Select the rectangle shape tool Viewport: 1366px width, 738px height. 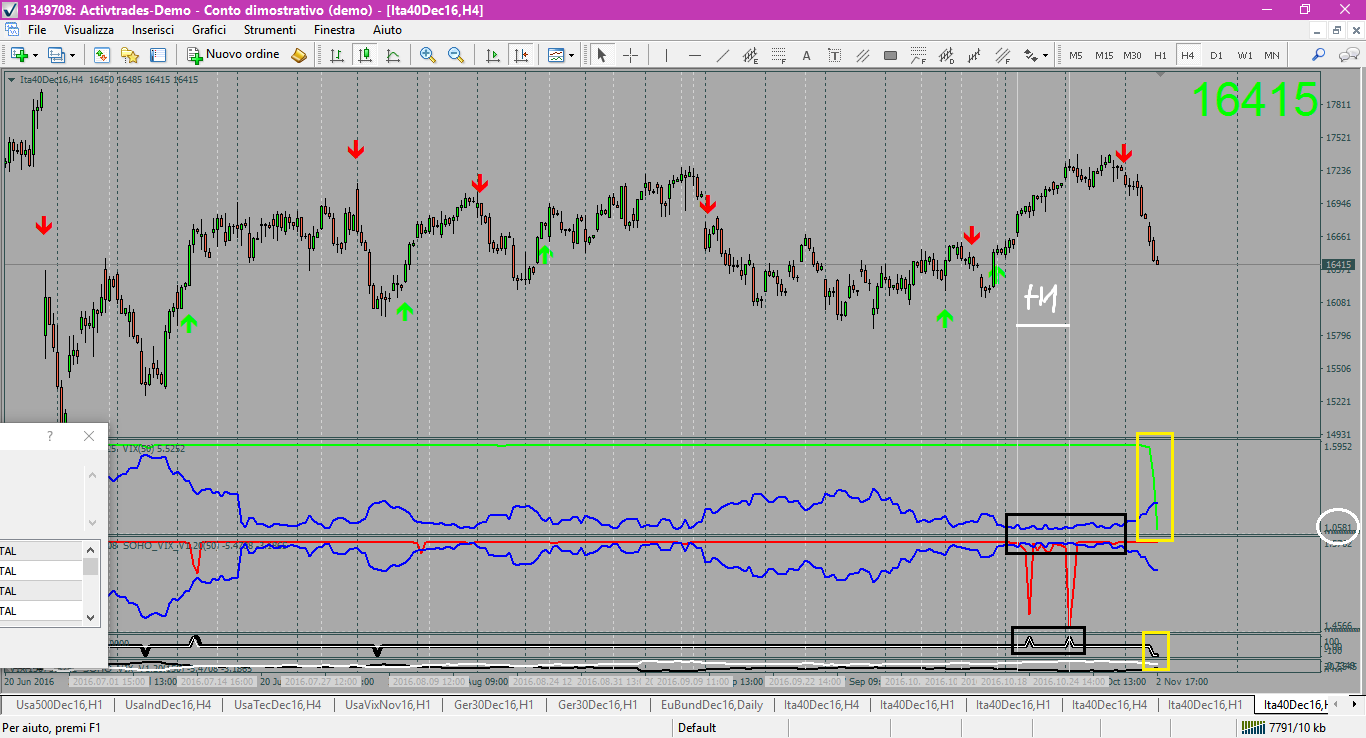(x=891, y=55)
